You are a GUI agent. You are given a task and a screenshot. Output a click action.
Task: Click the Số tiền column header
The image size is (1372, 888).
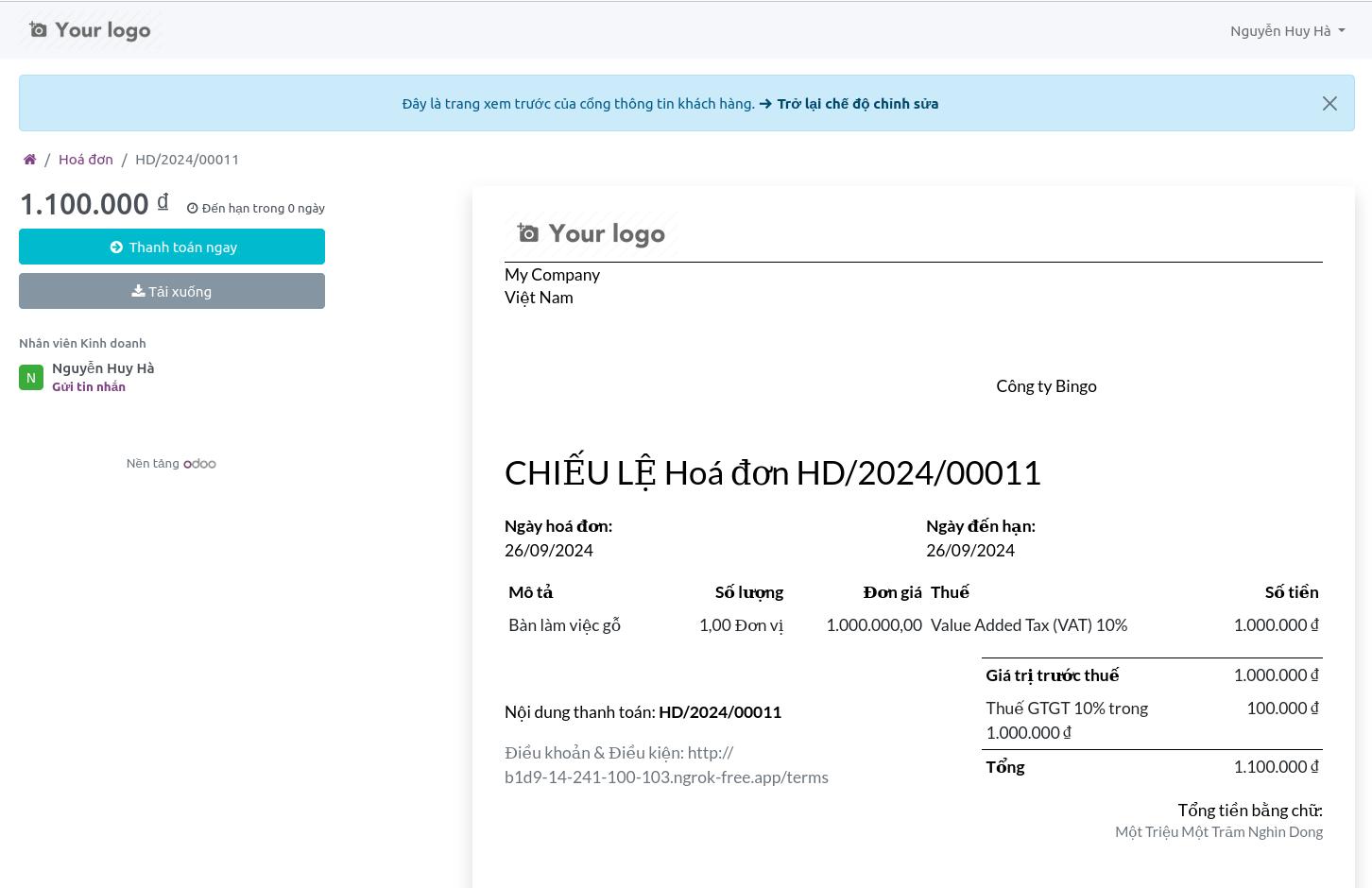click(x=1292, y=592)
